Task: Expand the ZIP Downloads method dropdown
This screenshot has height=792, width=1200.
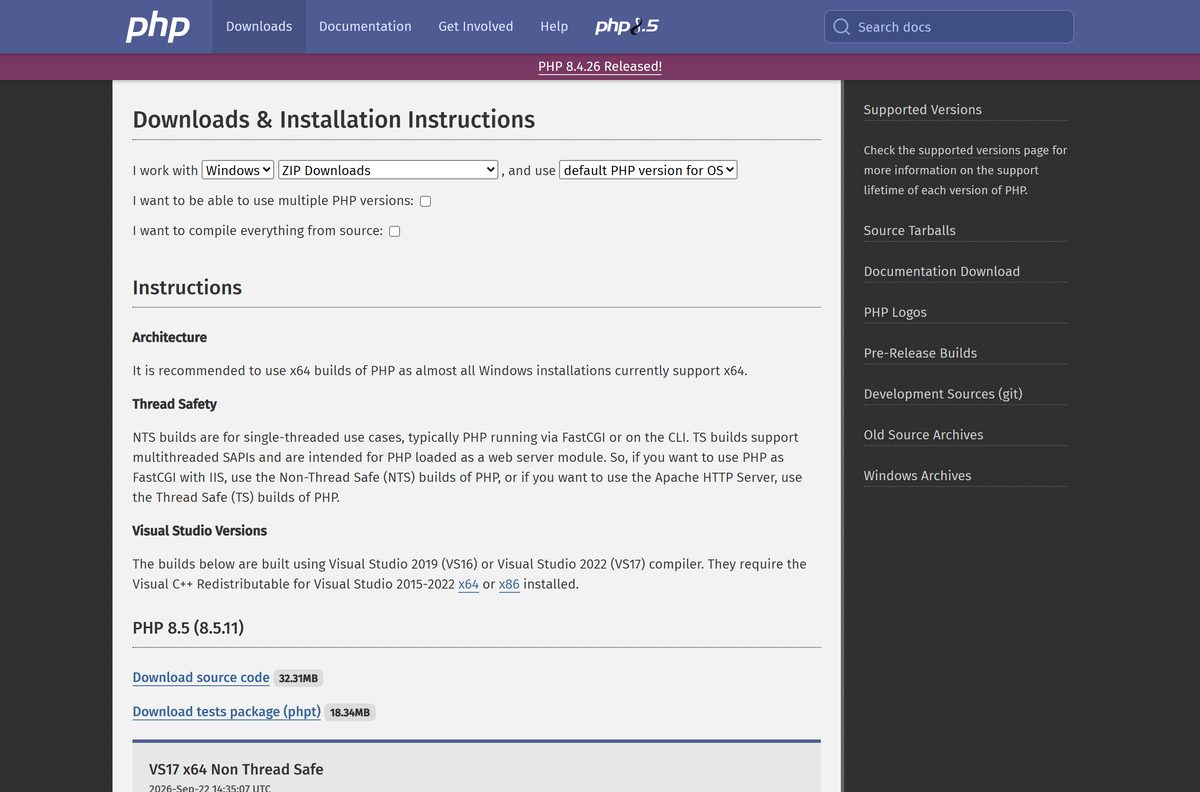Action: tap(389, 170)
